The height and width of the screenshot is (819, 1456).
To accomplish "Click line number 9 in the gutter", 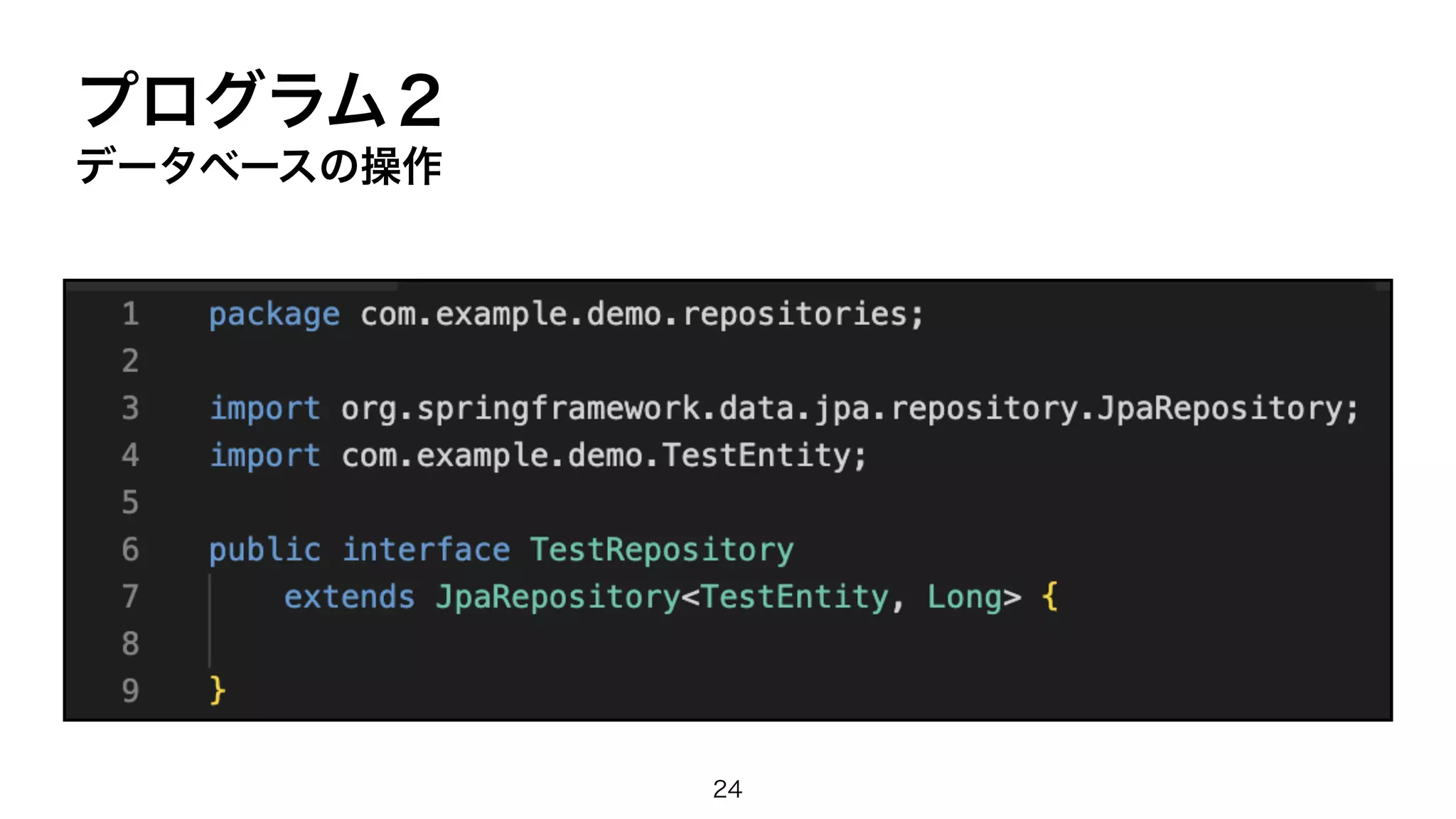I will [x=131, y=690].
